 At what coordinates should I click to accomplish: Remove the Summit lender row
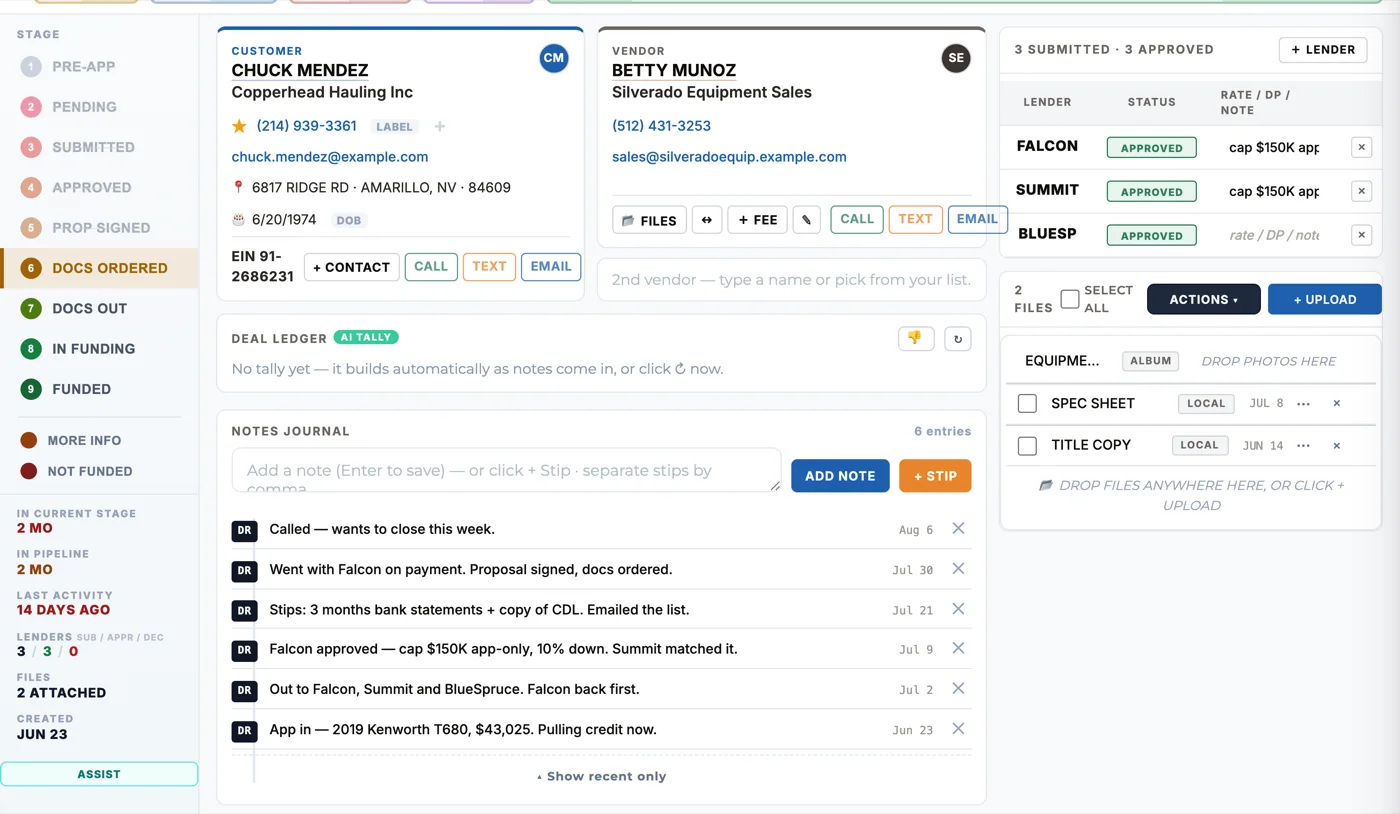(1361, 191)
